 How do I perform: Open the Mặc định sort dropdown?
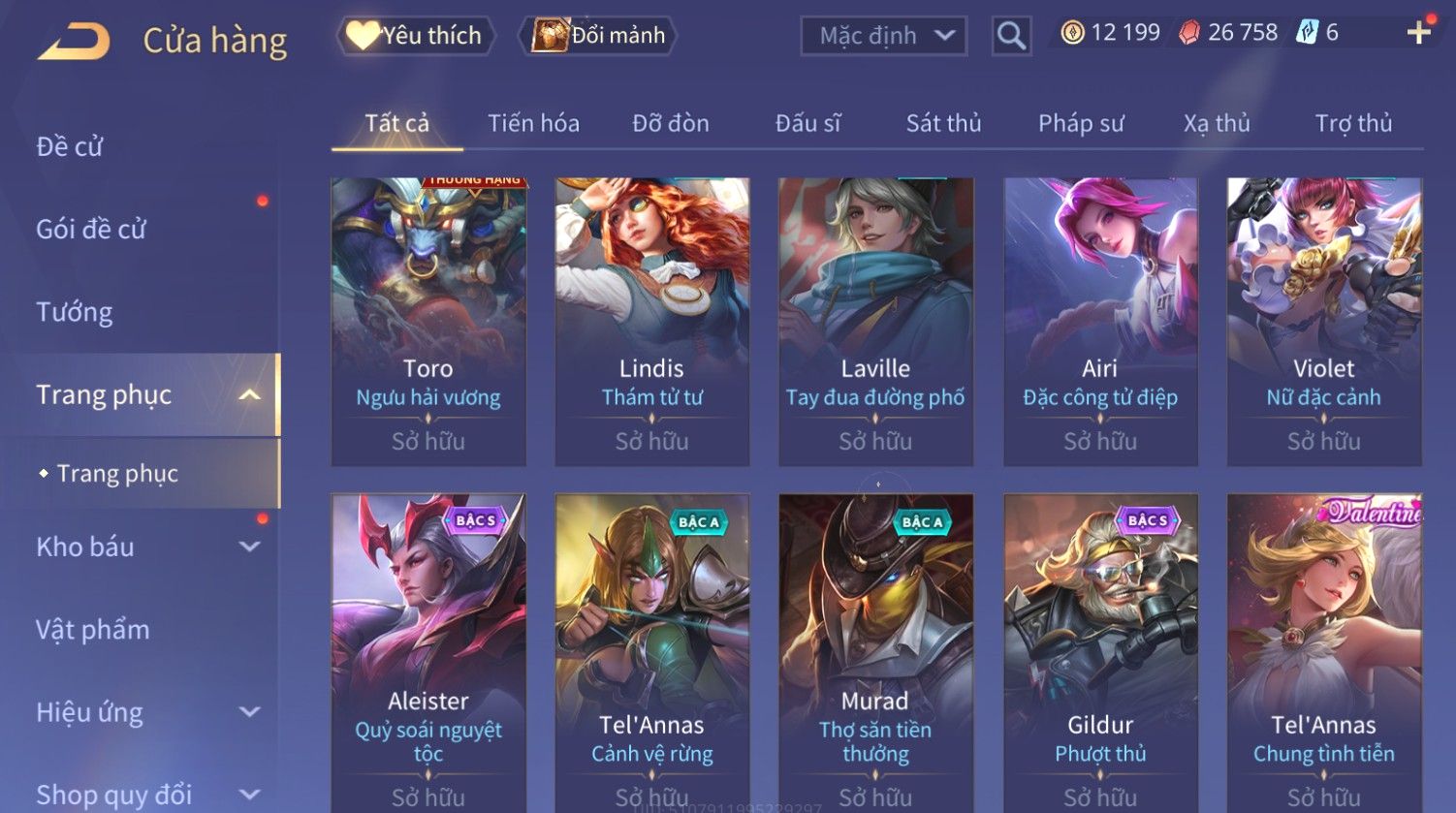[884, 36]
